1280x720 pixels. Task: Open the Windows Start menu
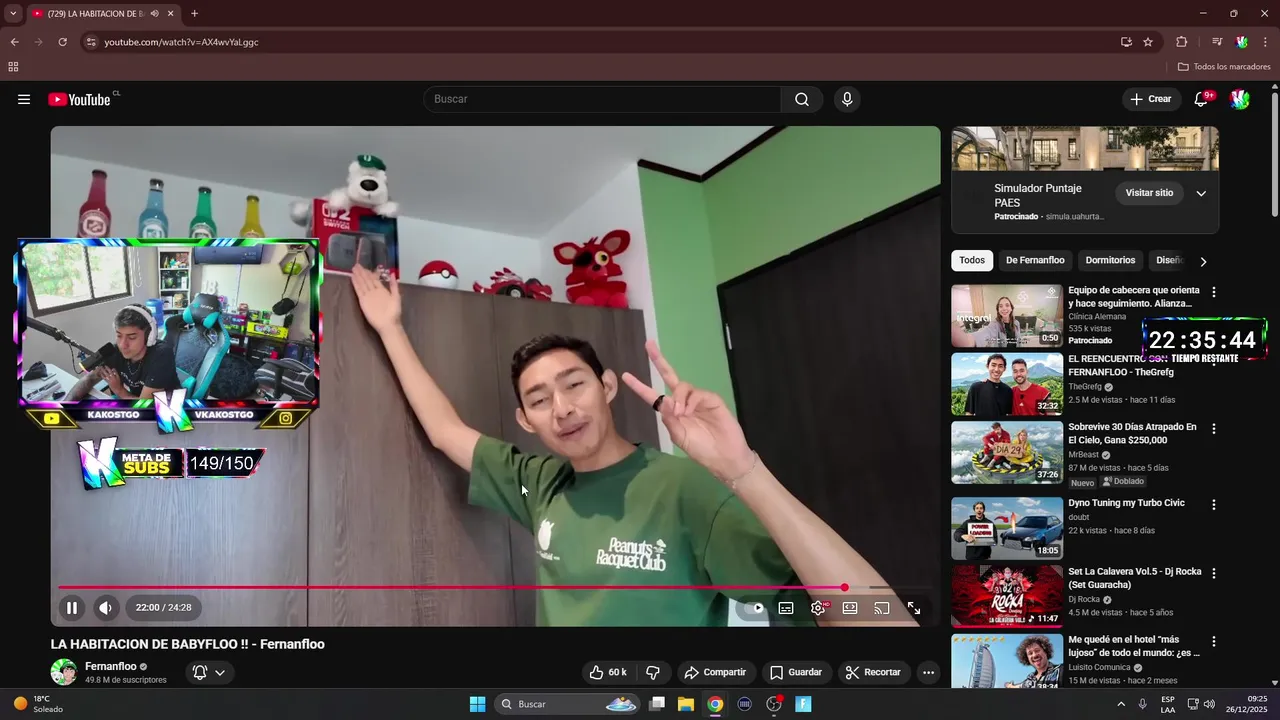coord(477,704)
